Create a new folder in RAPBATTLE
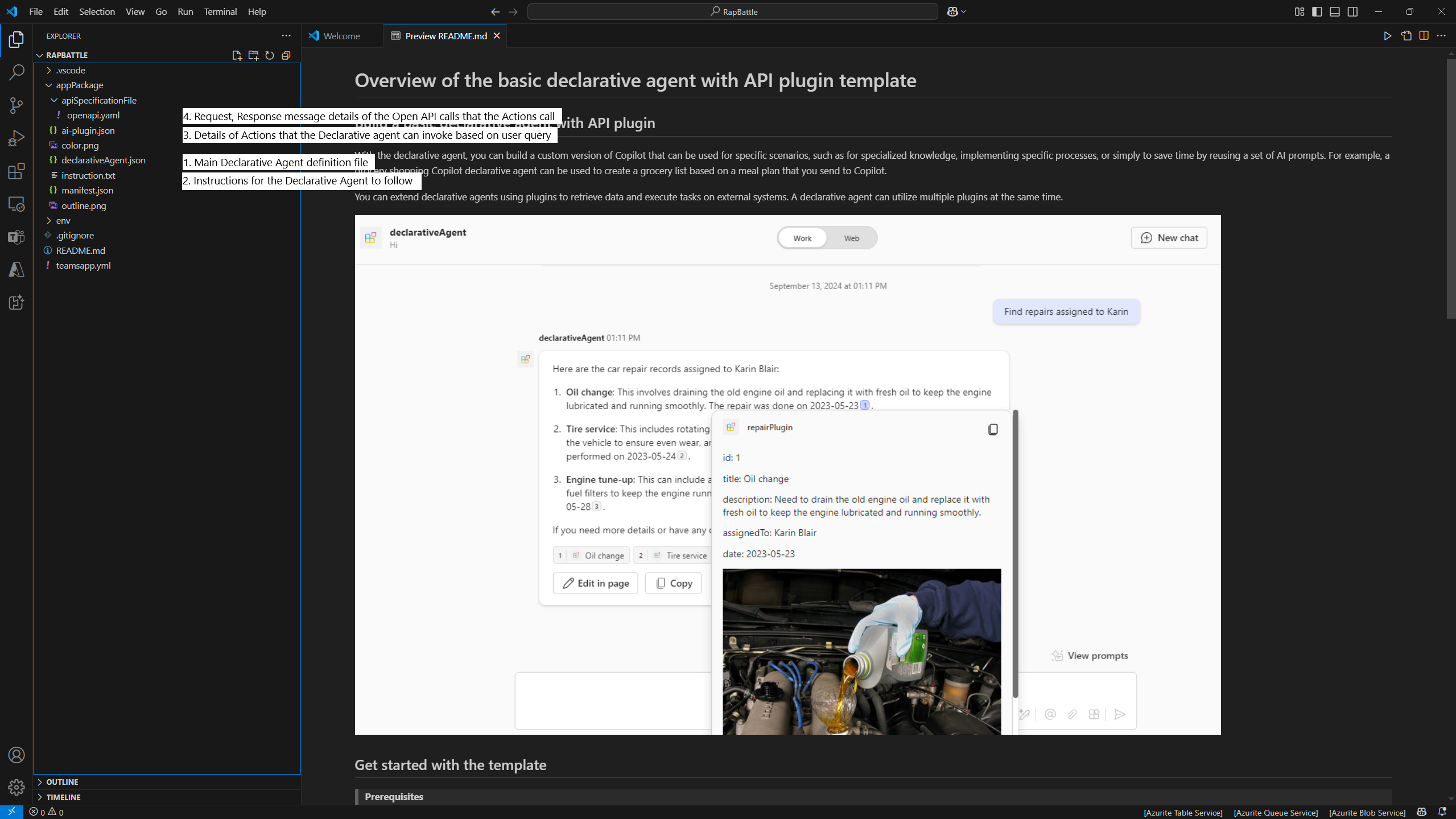1456x819 pixels. 253,55
